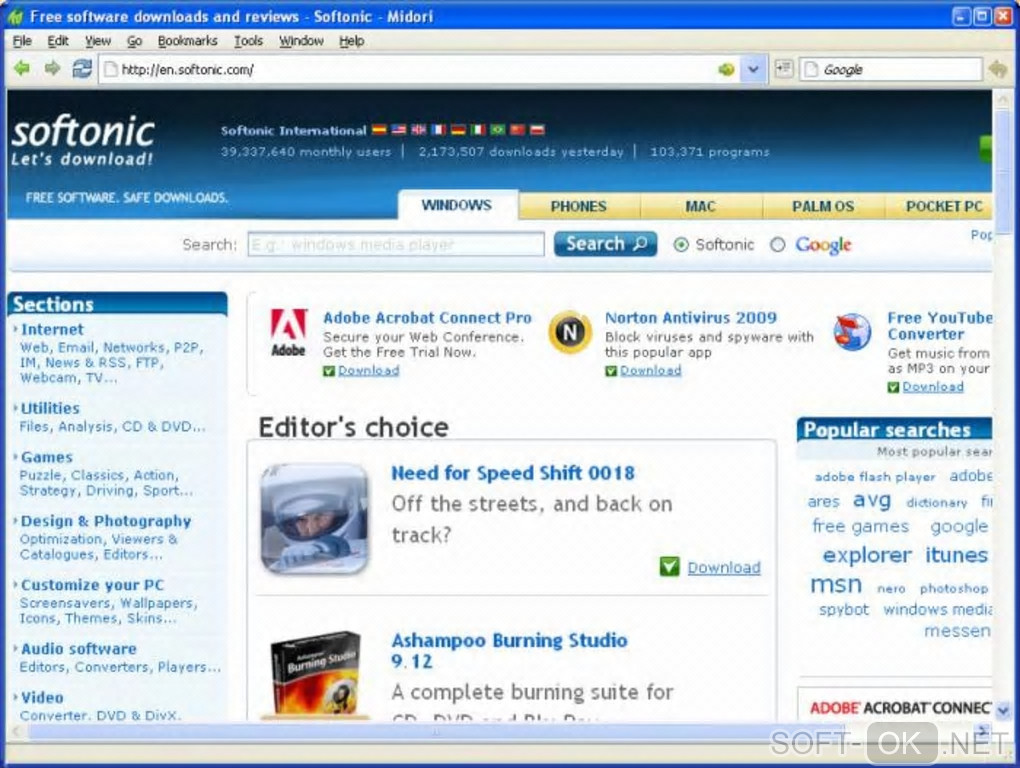
Task: Open the Go menu
Action: click(x=135, y=41)
